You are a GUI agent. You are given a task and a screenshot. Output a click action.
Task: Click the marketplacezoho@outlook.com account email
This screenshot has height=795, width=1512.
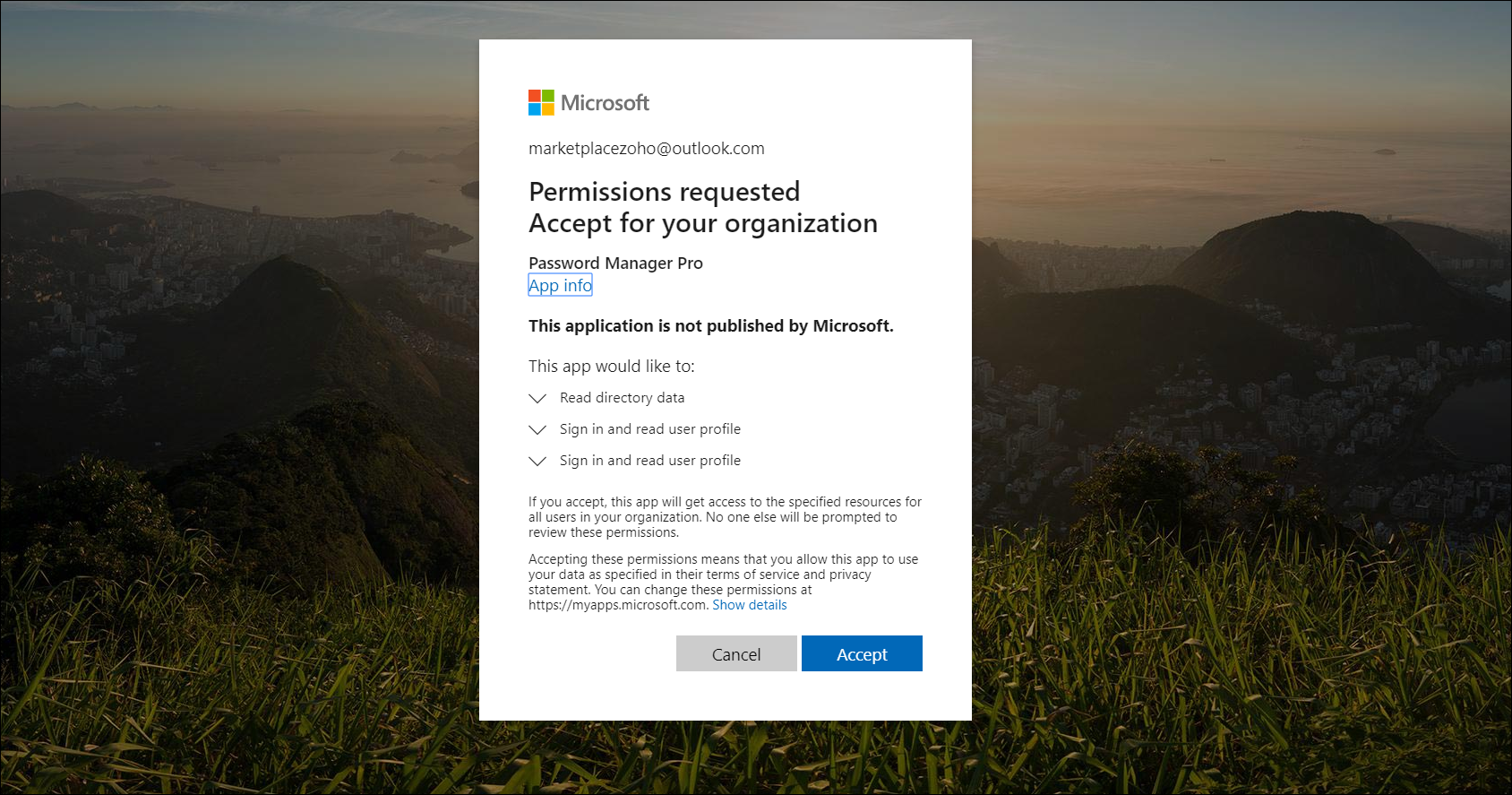(x=646, y=149)
